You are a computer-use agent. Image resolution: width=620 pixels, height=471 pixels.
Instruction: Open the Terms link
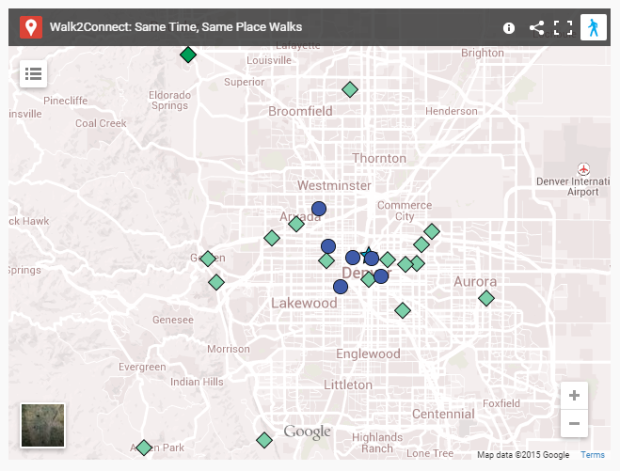[x=592, y=455]
